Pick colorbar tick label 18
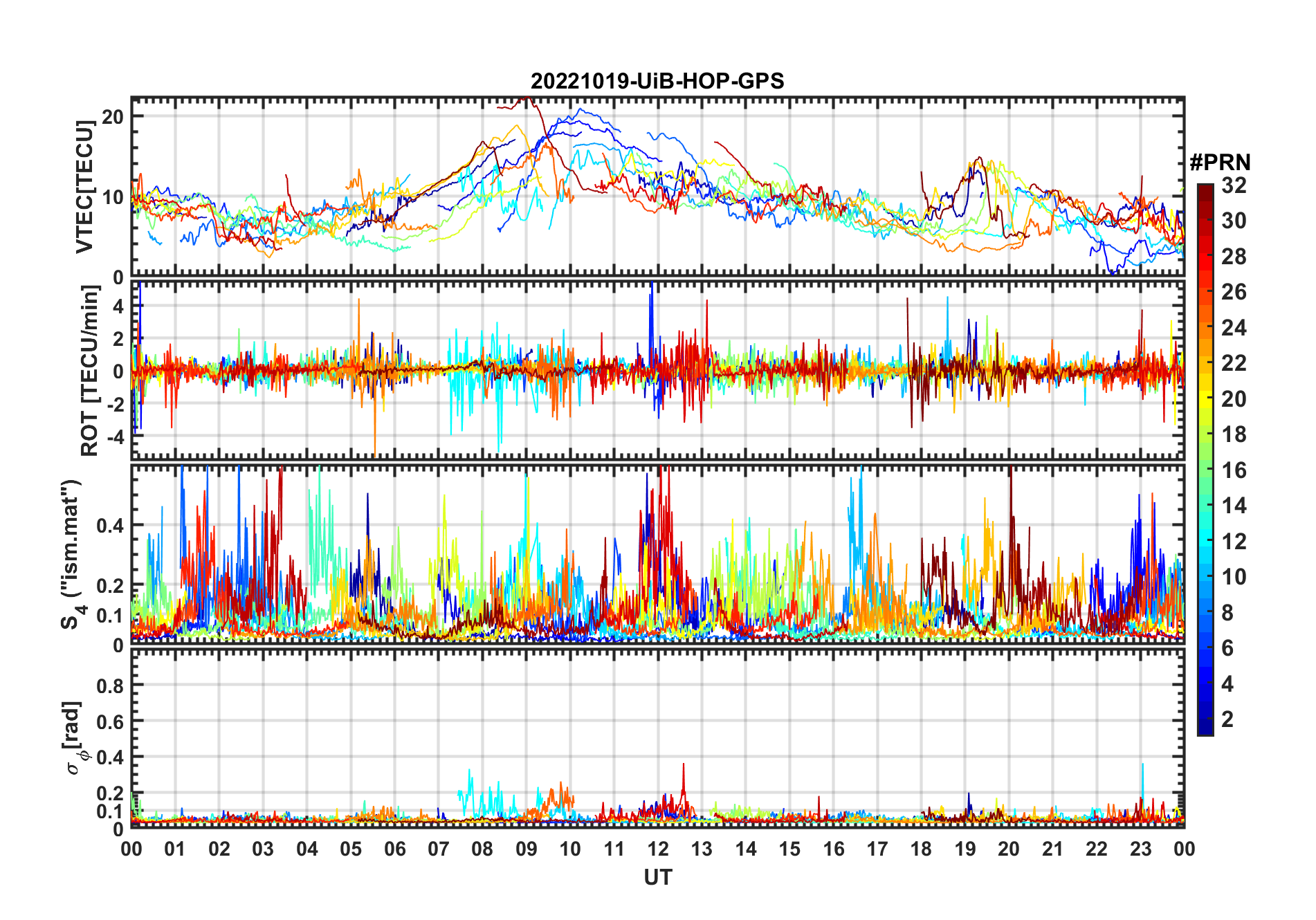Viewport: 1316px width, 920px height. click(1234, 434)
